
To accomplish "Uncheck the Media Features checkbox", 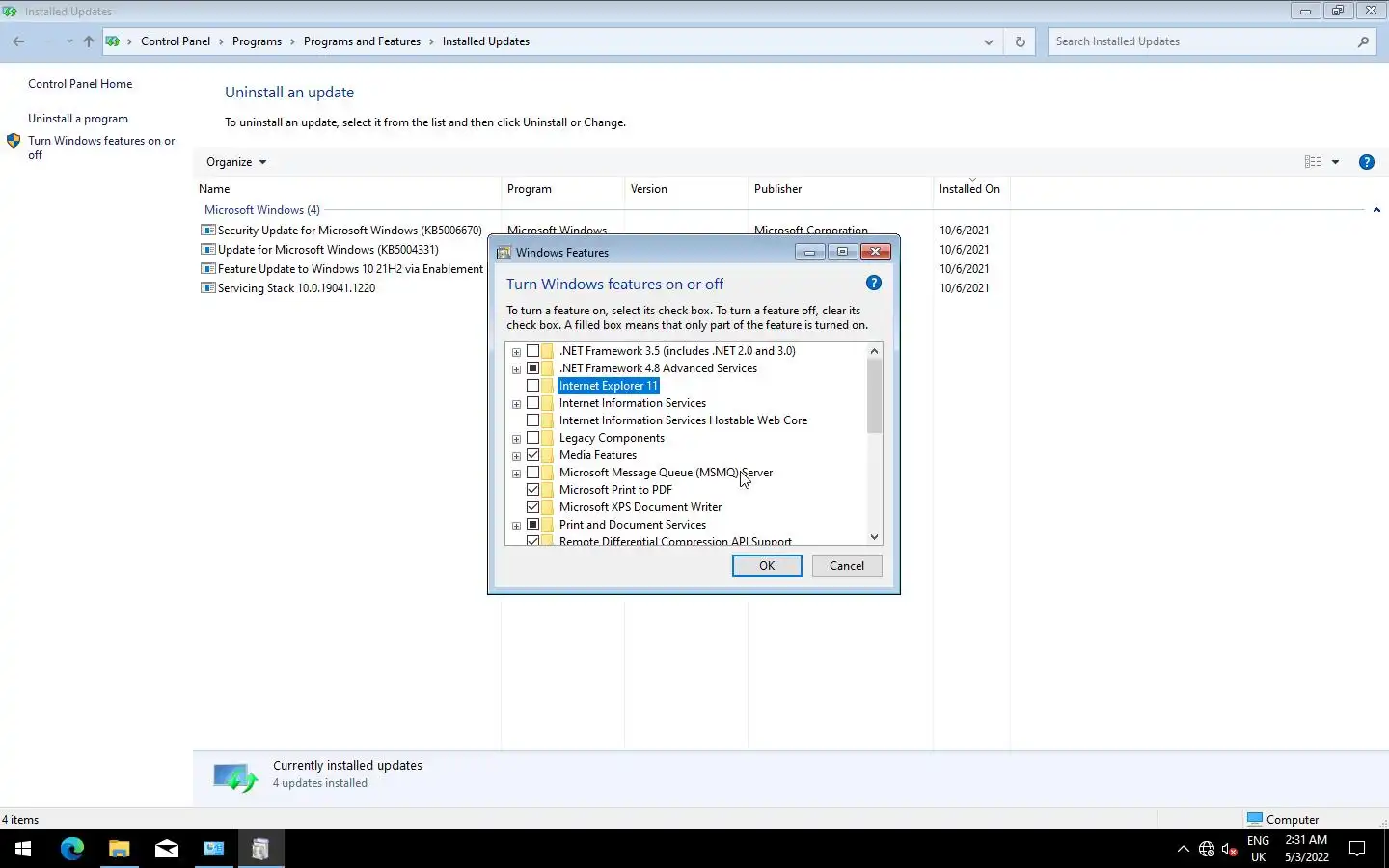I will [532, 455].
